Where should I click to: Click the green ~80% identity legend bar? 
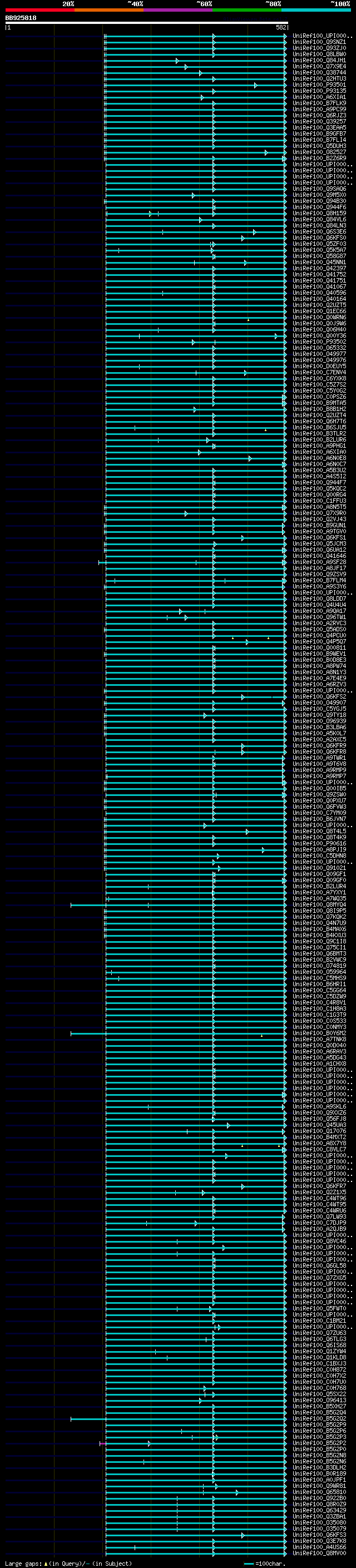tap(247, 10)
